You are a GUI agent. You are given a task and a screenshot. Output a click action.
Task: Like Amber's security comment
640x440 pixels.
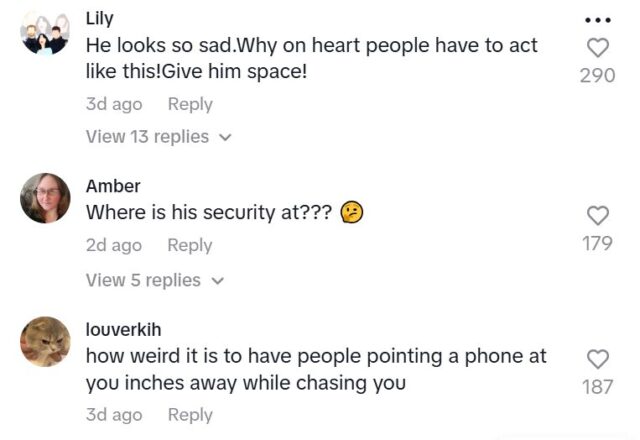(597, 215)
